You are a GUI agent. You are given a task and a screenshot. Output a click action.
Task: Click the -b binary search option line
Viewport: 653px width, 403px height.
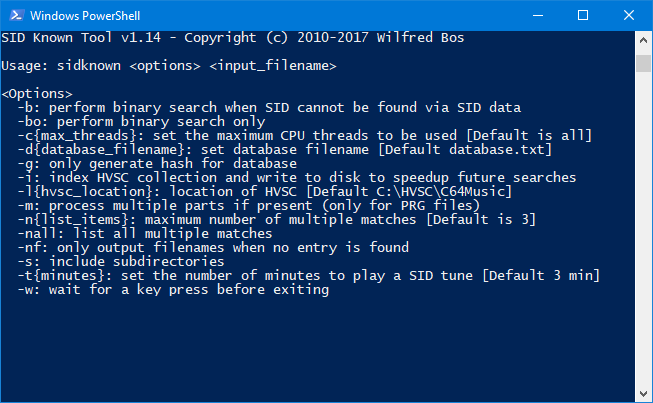point(269,108)
